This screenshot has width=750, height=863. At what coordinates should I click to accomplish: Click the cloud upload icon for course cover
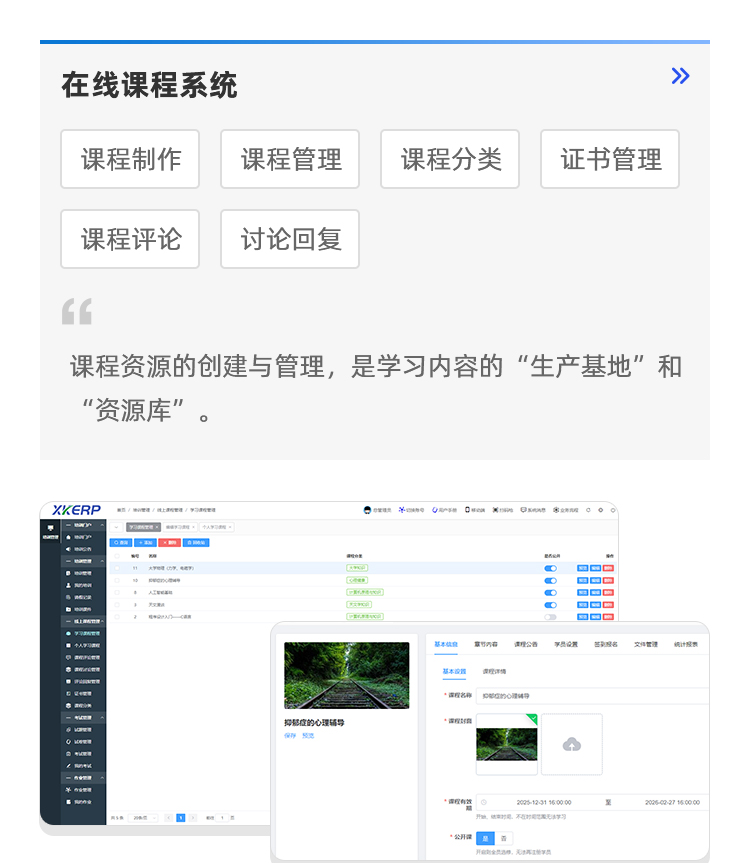[x=571, y=744]
